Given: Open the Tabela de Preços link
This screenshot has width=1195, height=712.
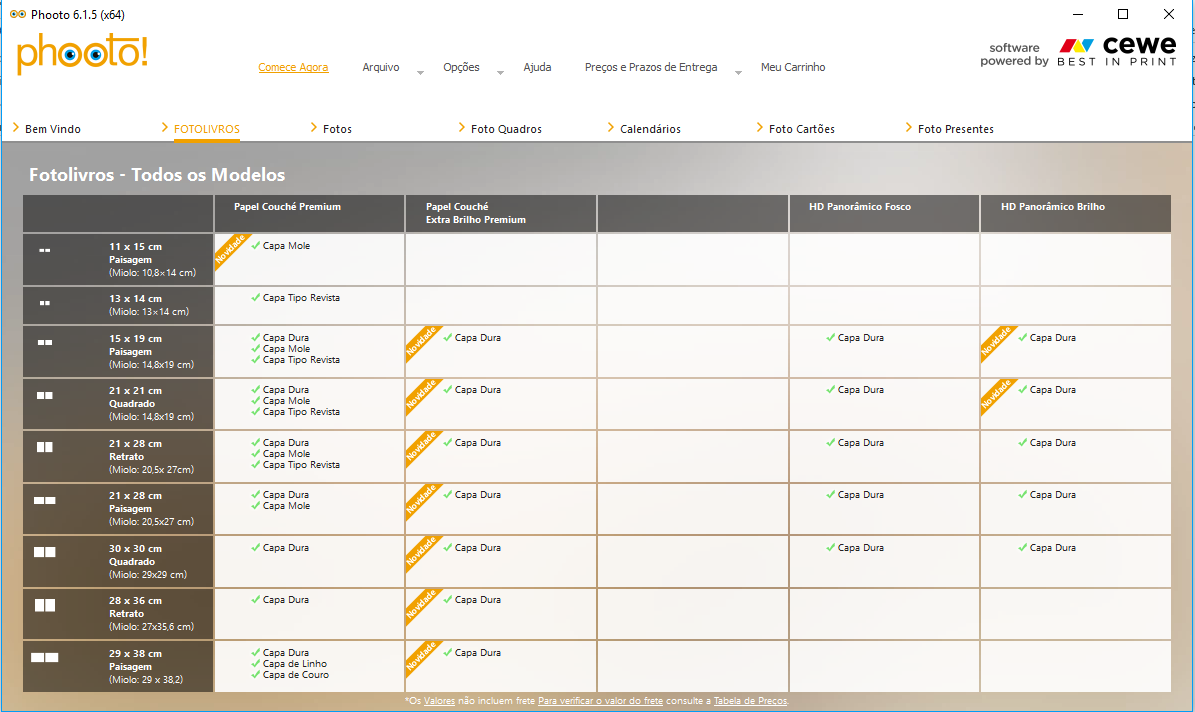Looking at the screenshot, I should (x=750, y=701).
